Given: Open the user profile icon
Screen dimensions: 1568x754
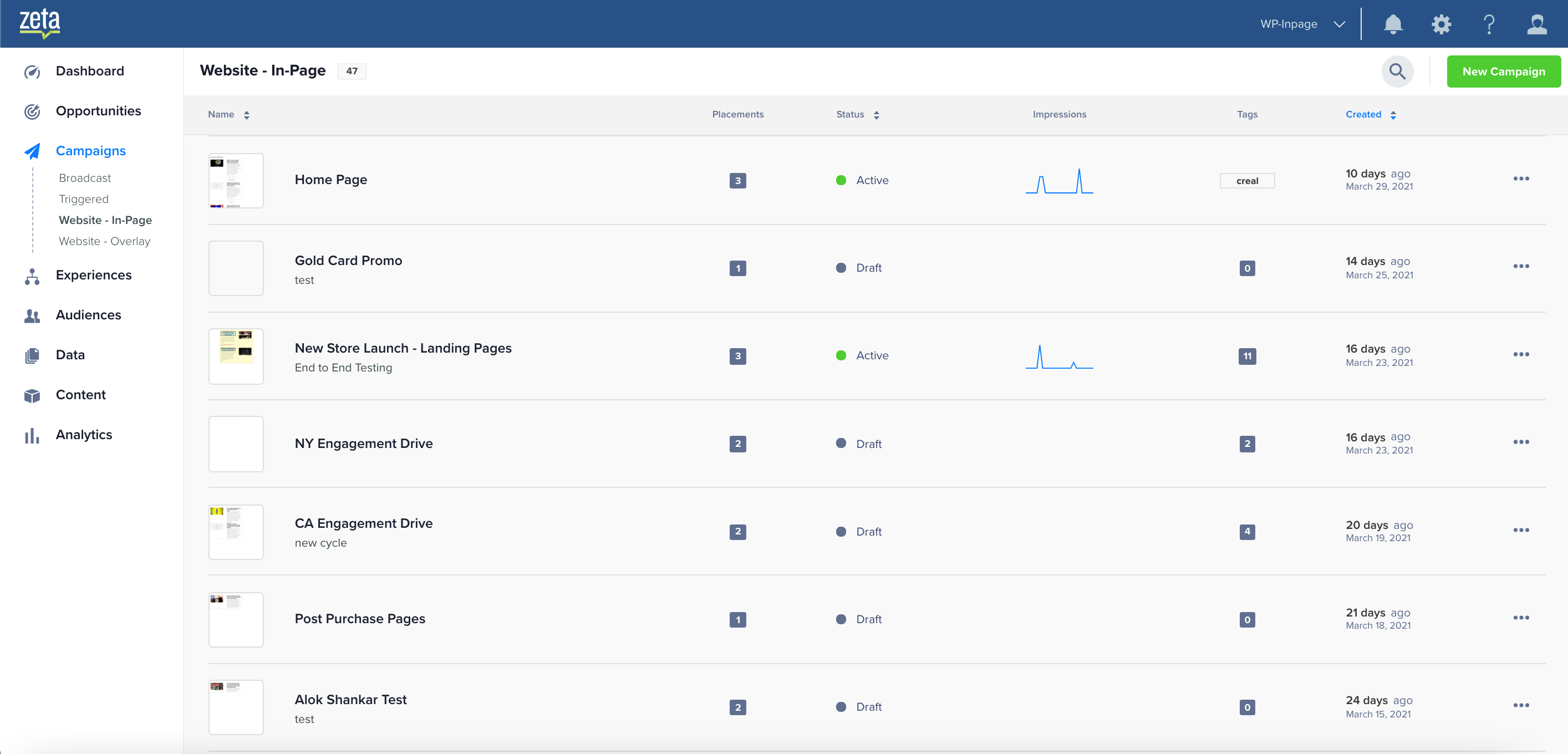Looking at the screenshot, I should [1537, 24].
